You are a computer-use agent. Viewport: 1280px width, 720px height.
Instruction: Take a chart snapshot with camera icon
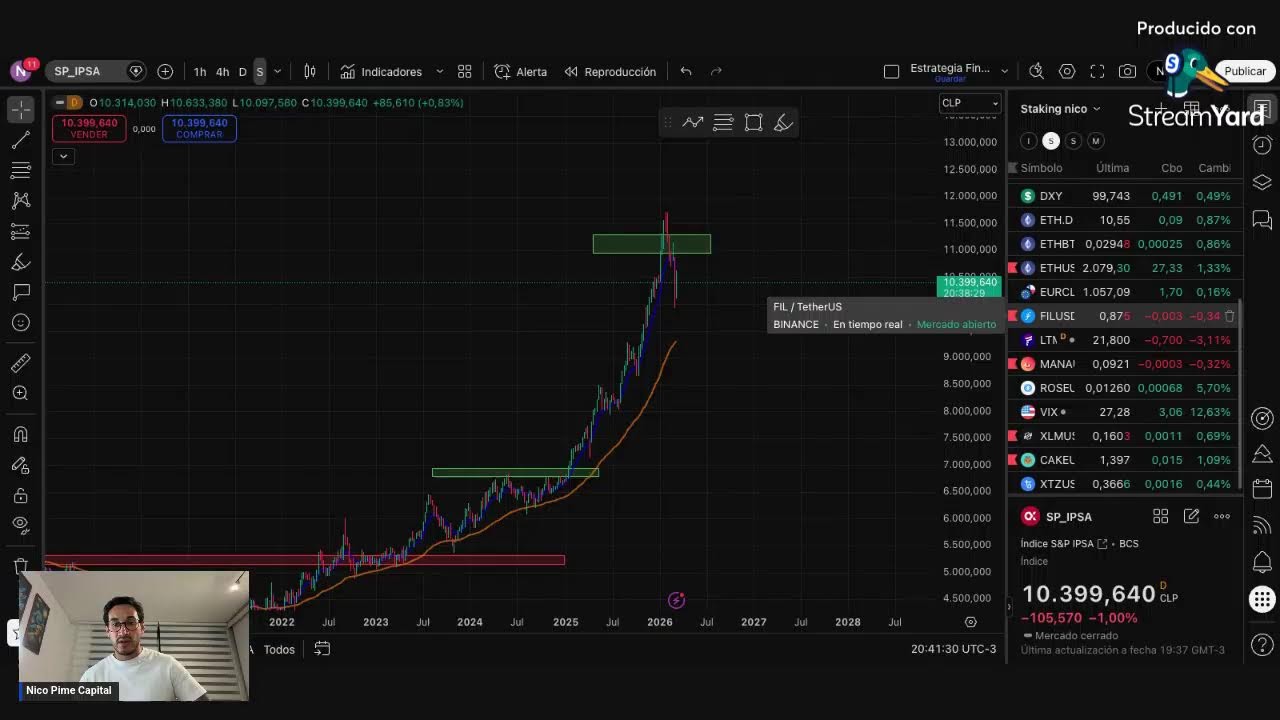pos(1127,71)
